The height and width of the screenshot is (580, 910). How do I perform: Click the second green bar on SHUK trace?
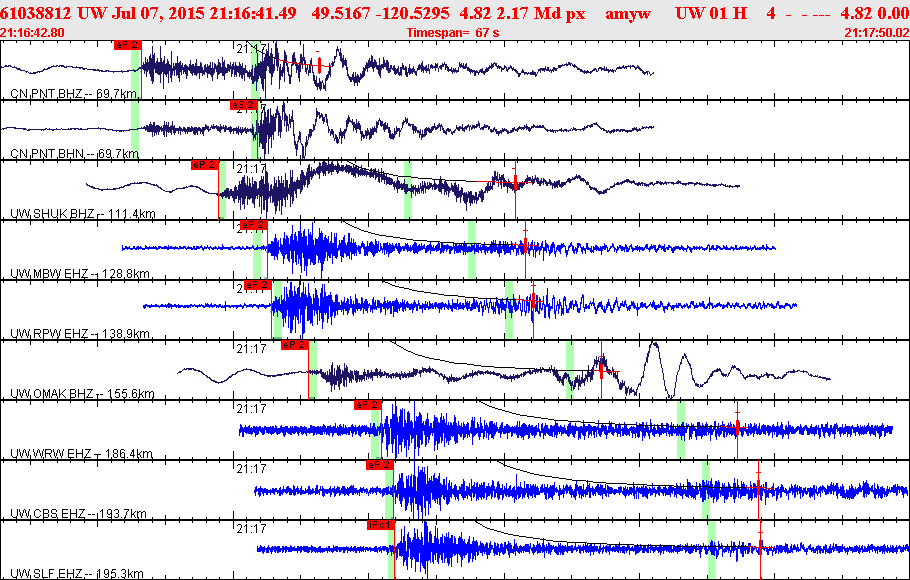point(407,190)
